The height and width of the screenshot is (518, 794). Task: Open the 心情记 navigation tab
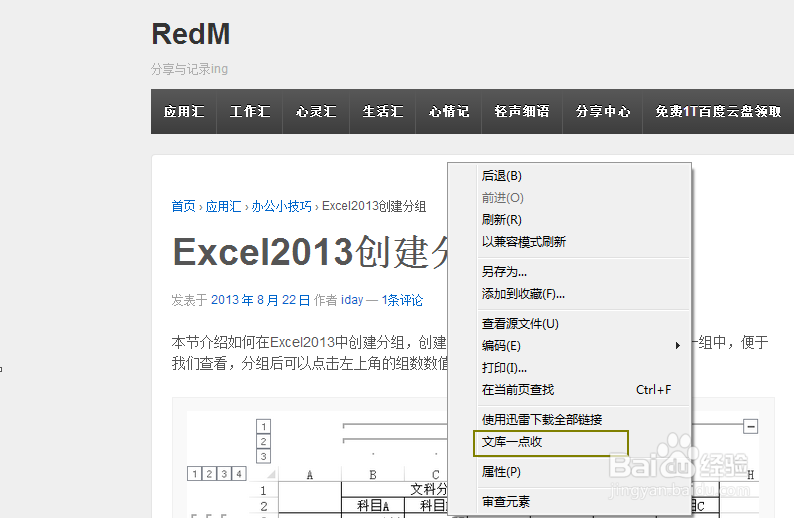pos(449,111)
